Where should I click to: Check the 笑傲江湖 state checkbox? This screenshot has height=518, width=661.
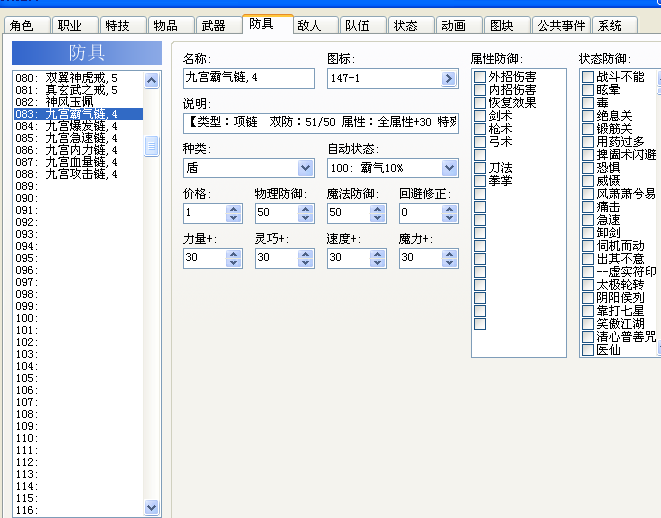[x=588, y=324]
